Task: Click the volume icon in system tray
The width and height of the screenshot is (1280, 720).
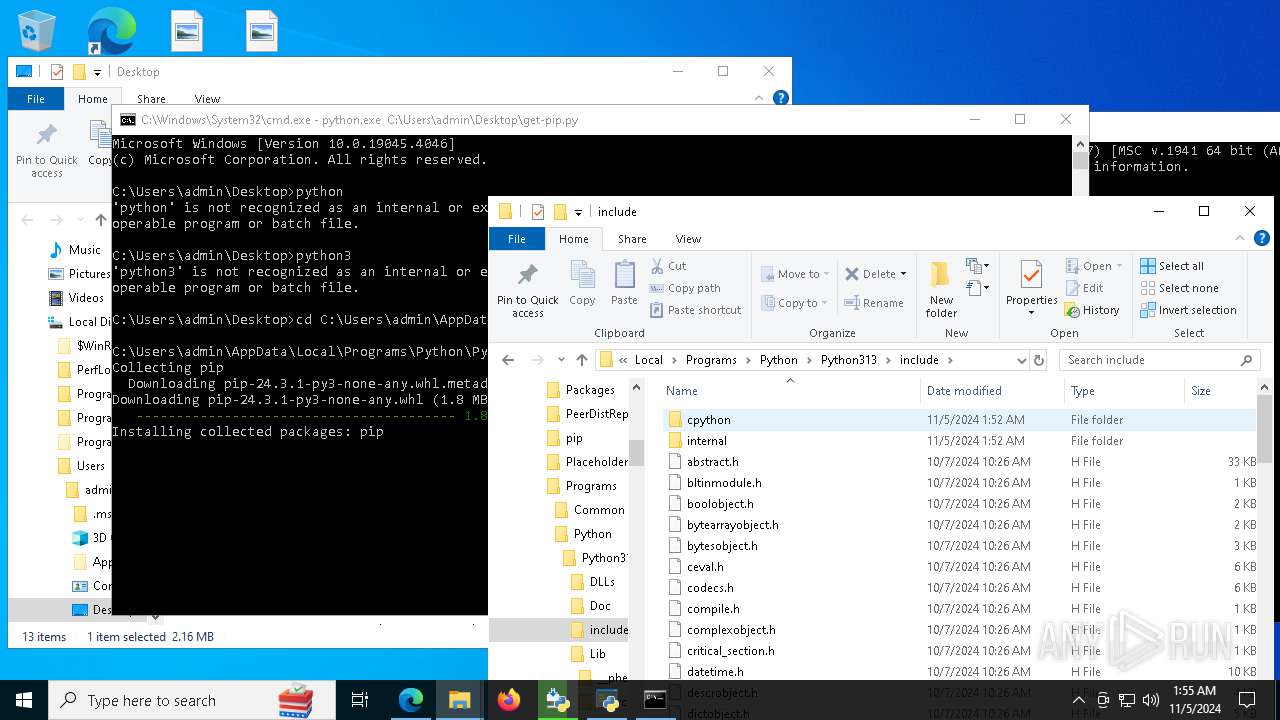Action: pos(1151,700)
